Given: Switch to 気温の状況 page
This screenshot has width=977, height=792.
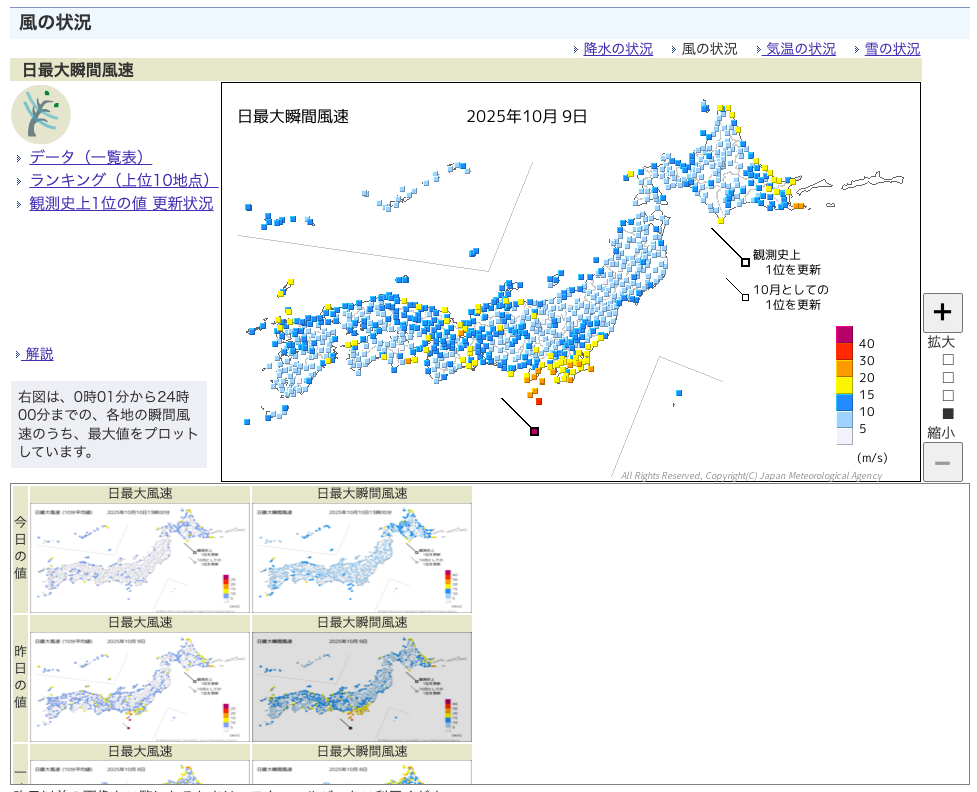Looking at the screenshot, I should (x=800, y=49).
